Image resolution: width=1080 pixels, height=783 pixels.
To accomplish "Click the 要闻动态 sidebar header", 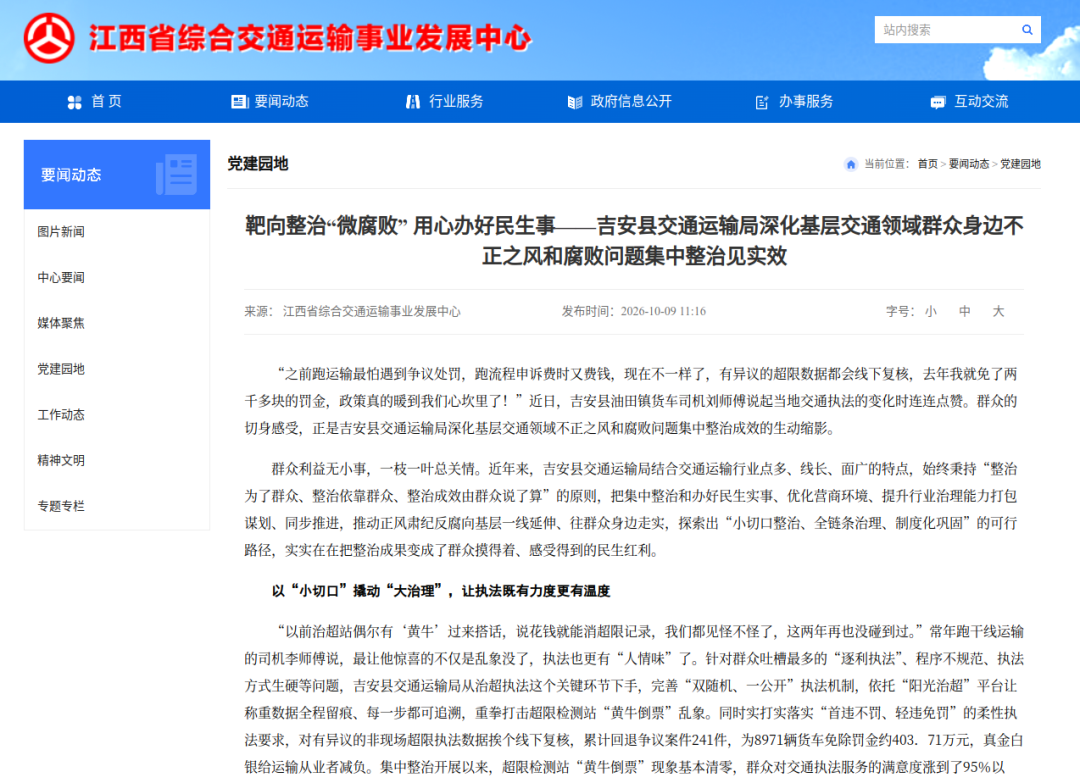I will pos(117,174).
